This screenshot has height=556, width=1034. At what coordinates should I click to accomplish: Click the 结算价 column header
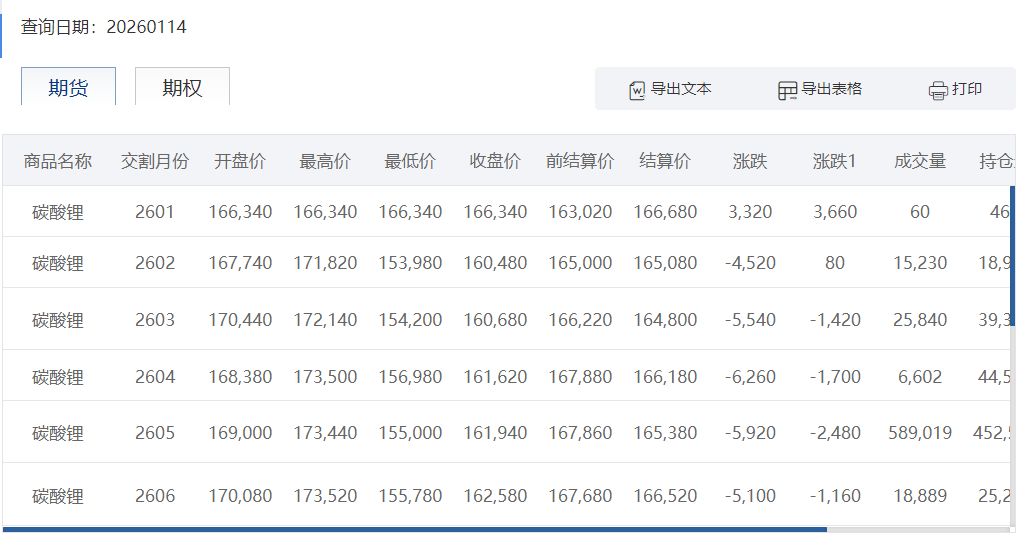point(665,161)
